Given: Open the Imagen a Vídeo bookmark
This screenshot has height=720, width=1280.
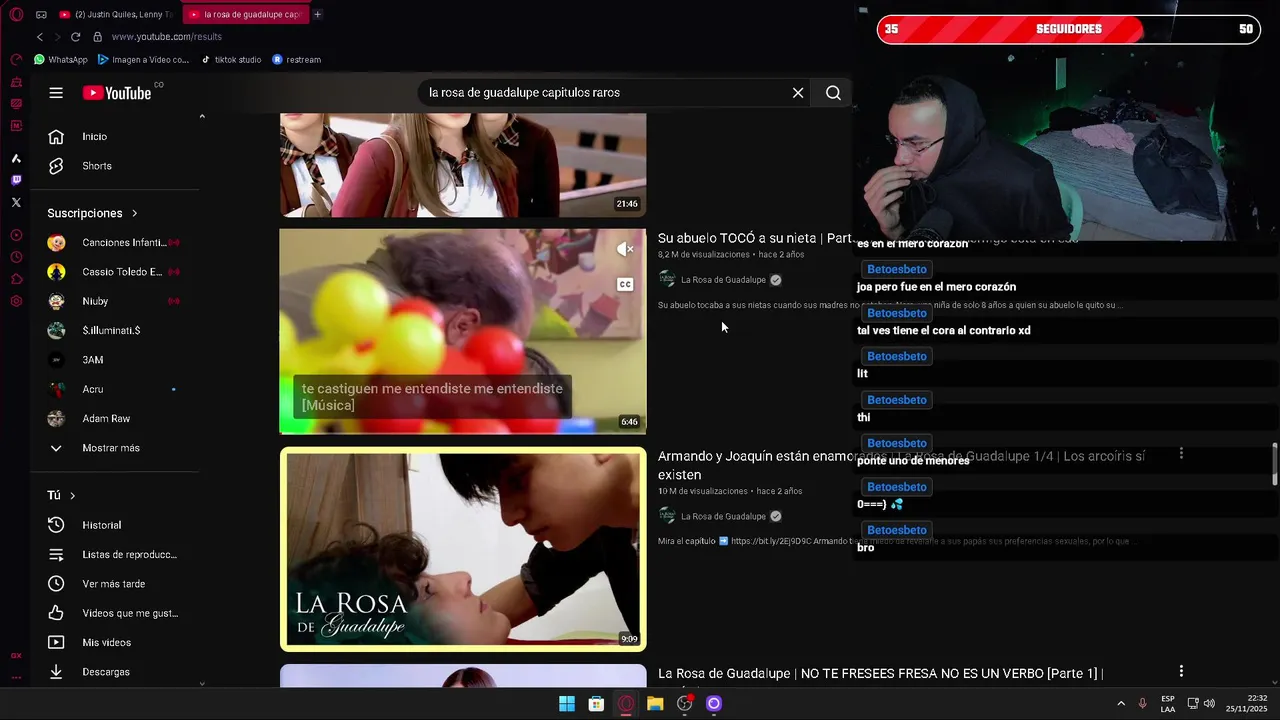Looking at the screenshot, I should (143, 60).
